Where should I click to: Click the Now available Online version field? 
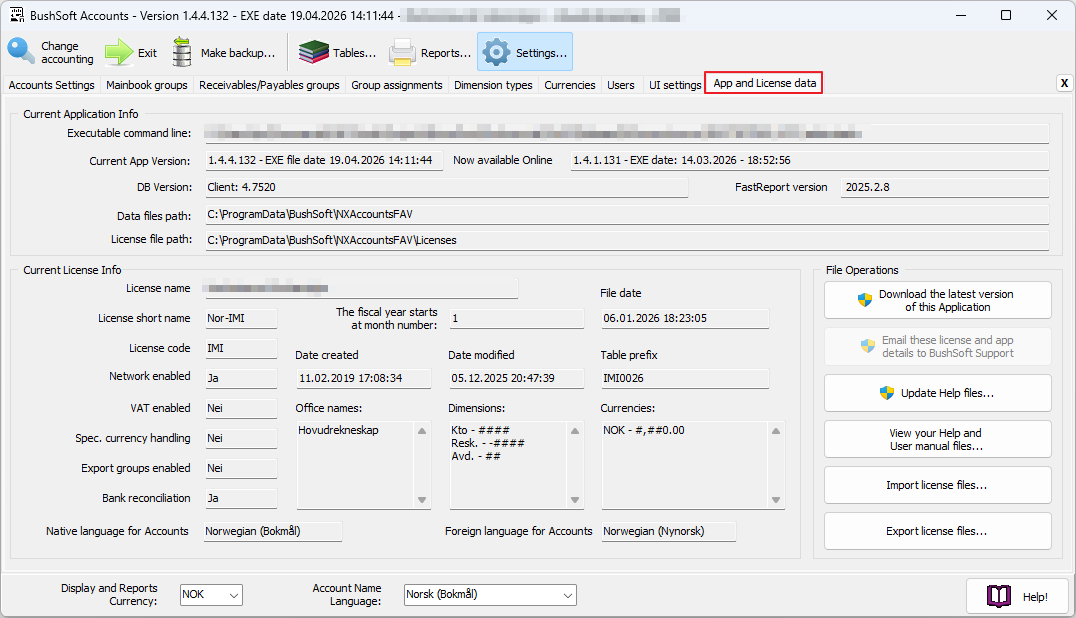(x=810, y=161)
